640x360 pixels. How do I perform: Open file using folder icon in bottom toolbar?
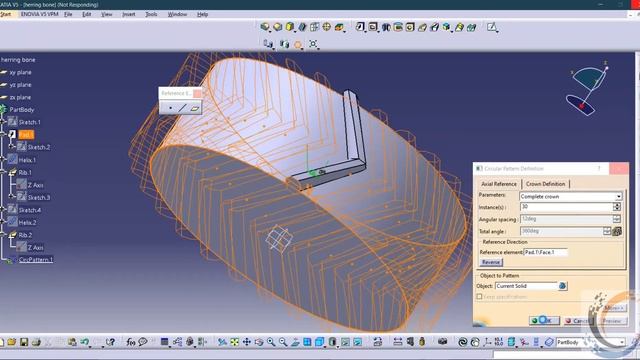point(11,342)
